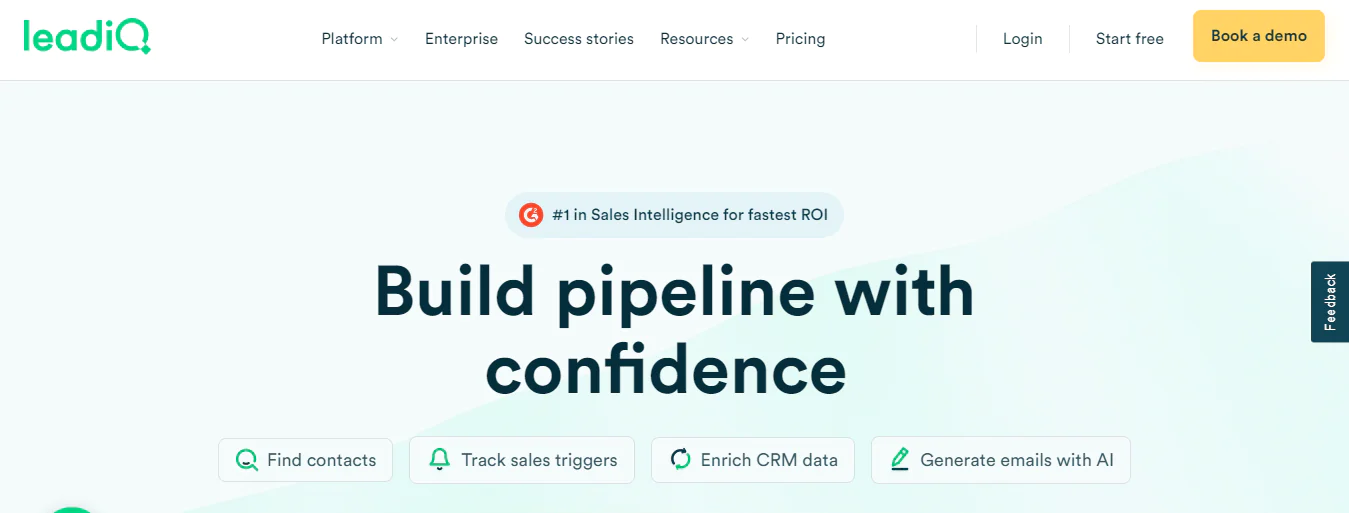The height and width of the screenshot is (513, 1349).
Task: Select the Start free link
Action: [x=1129, y=39]
